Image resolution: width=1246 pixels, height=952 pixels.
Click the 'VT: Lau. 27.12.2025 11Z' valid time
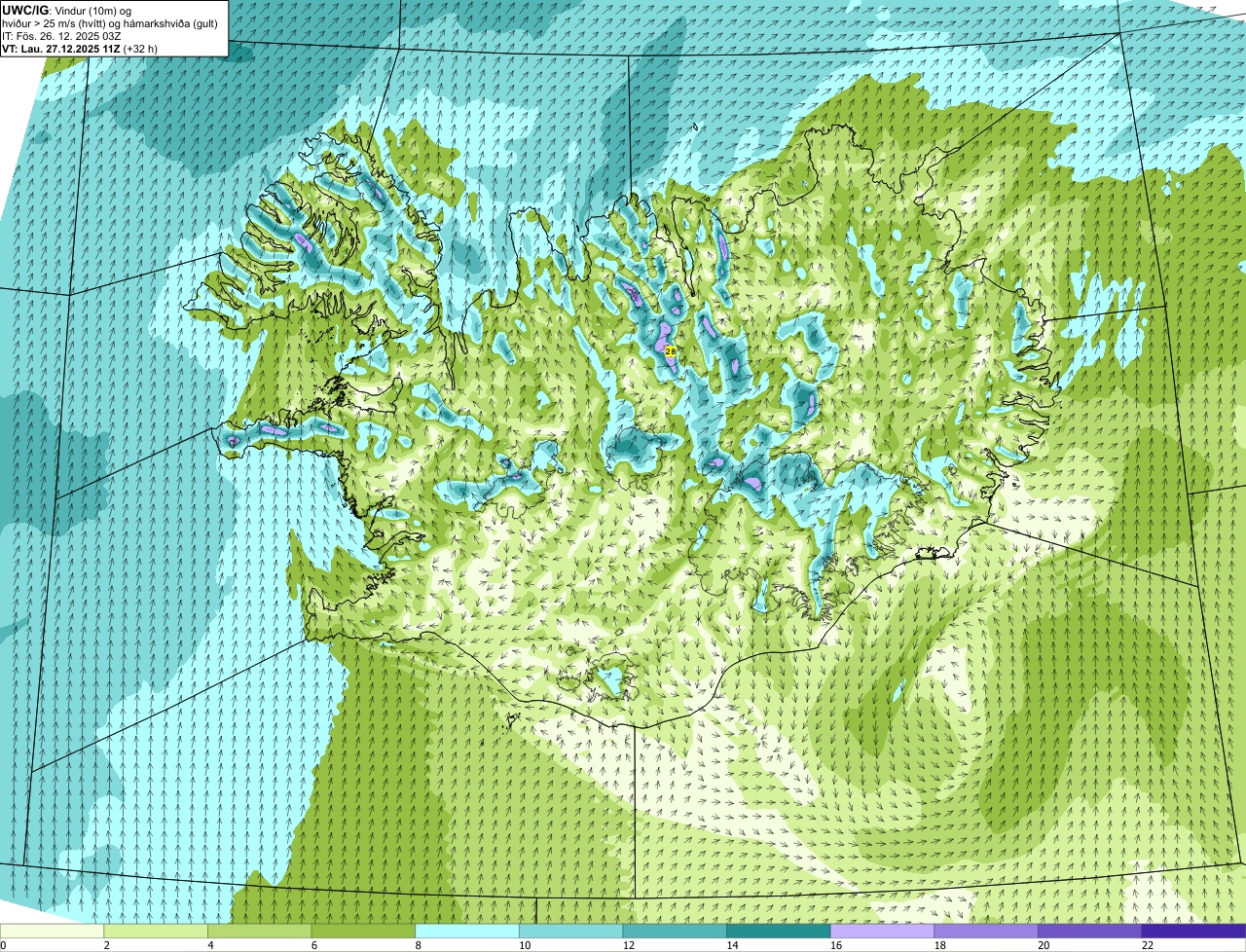(60, 48)
